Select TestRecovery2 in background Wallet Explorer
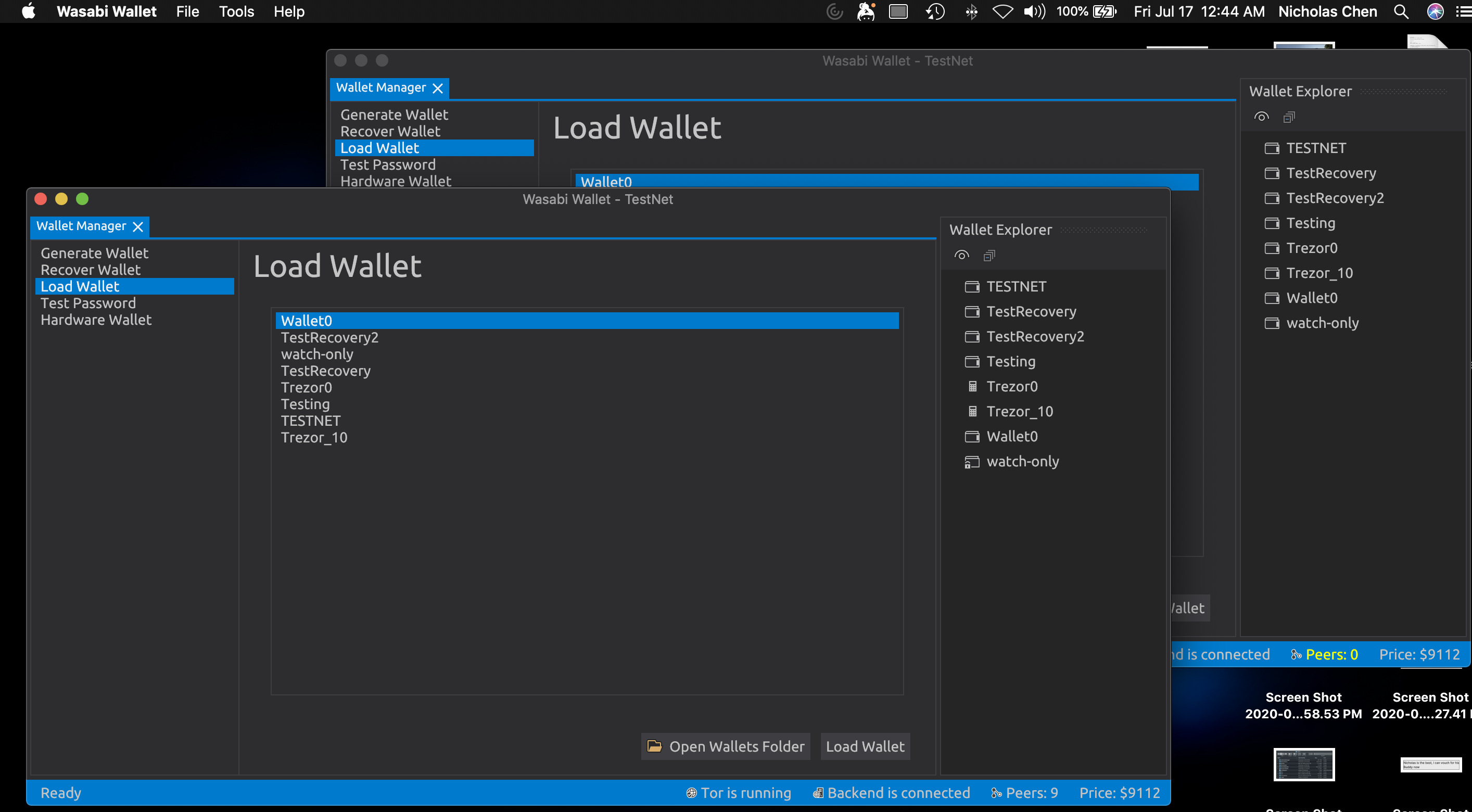The image size is (1472, 812). point(1334,198)
